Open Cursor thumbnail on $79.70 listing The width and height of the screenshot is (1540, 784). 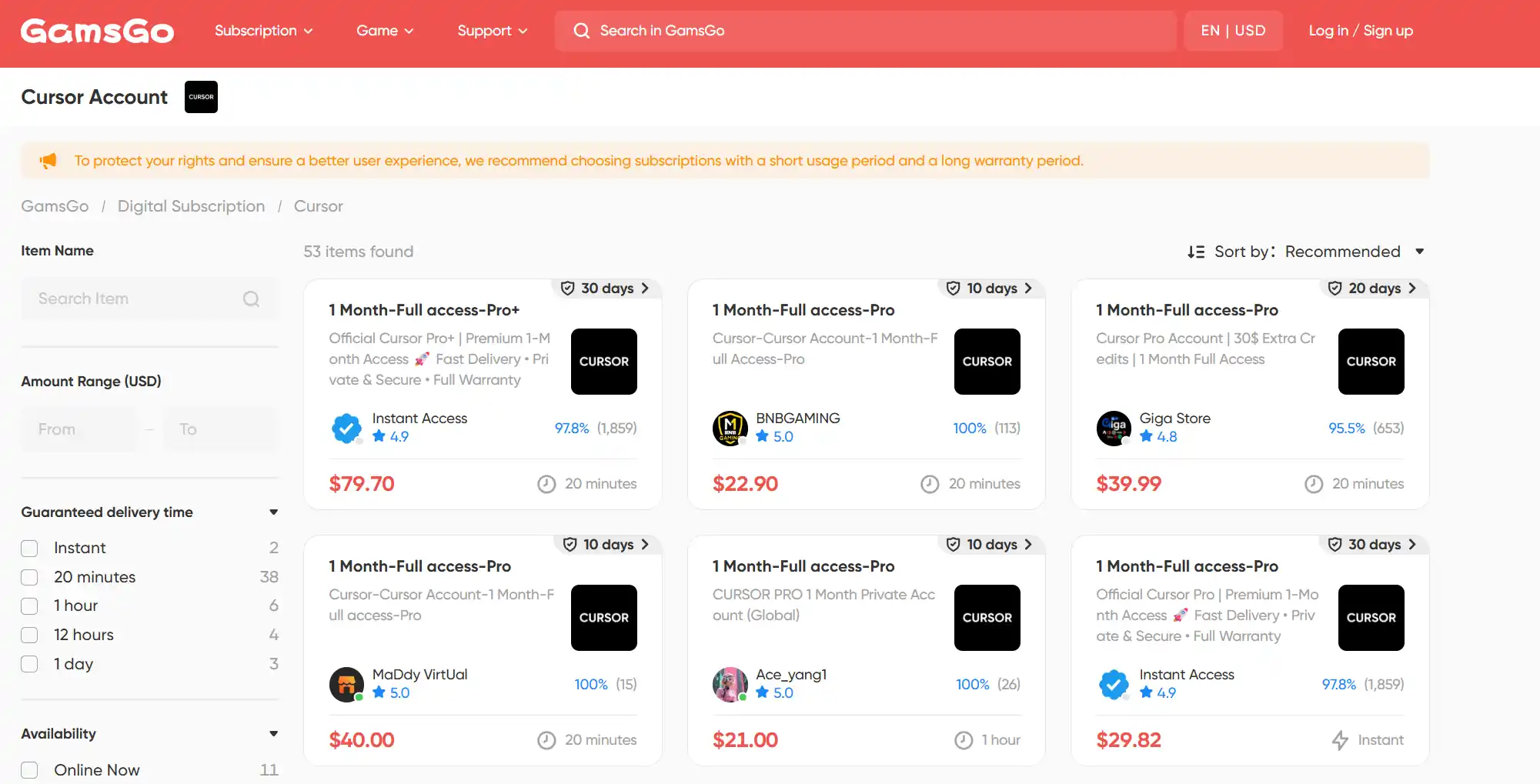click(x=604, y=362)
